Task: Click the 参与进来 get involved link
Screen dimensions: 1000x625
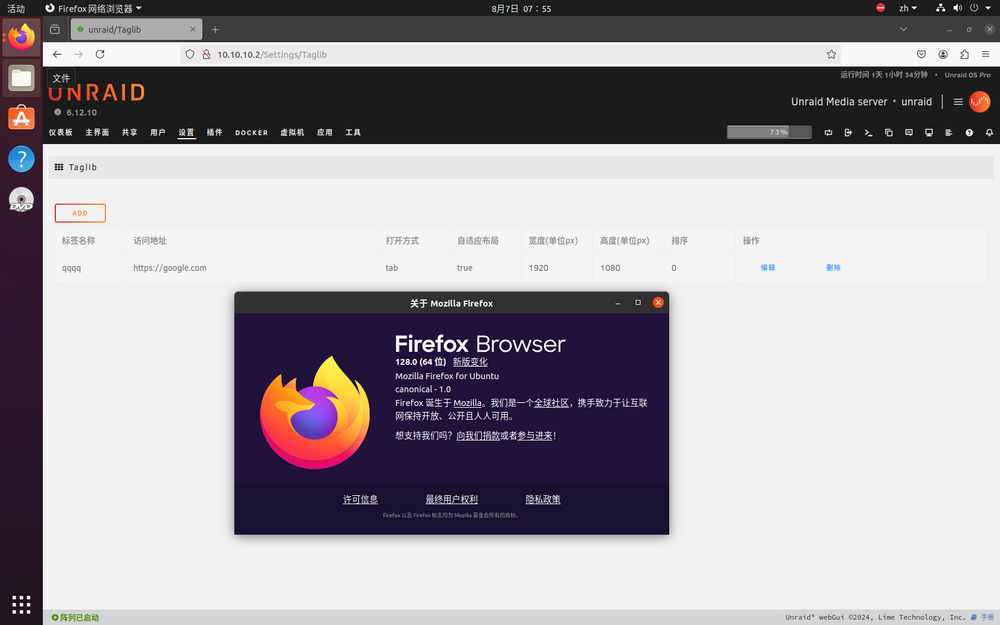Action: 535,436
